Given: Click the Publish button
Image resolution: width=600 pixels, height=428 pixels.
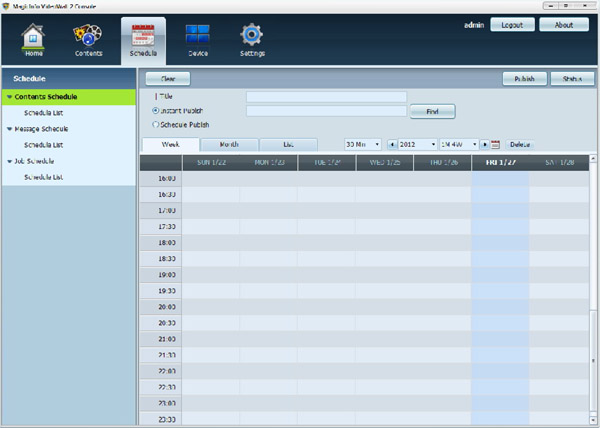Looking at the screenshot, I should point(524,78).
